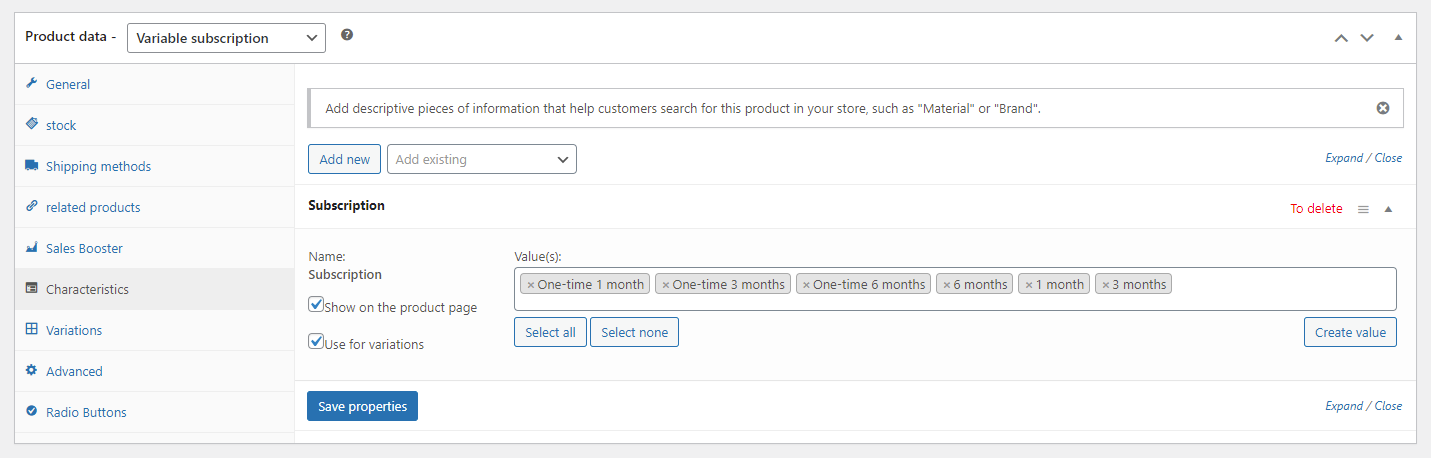This screenshot has height=458, width=1431.
Task: Remove the 3 months value tag
Action: pos(1105,285)
